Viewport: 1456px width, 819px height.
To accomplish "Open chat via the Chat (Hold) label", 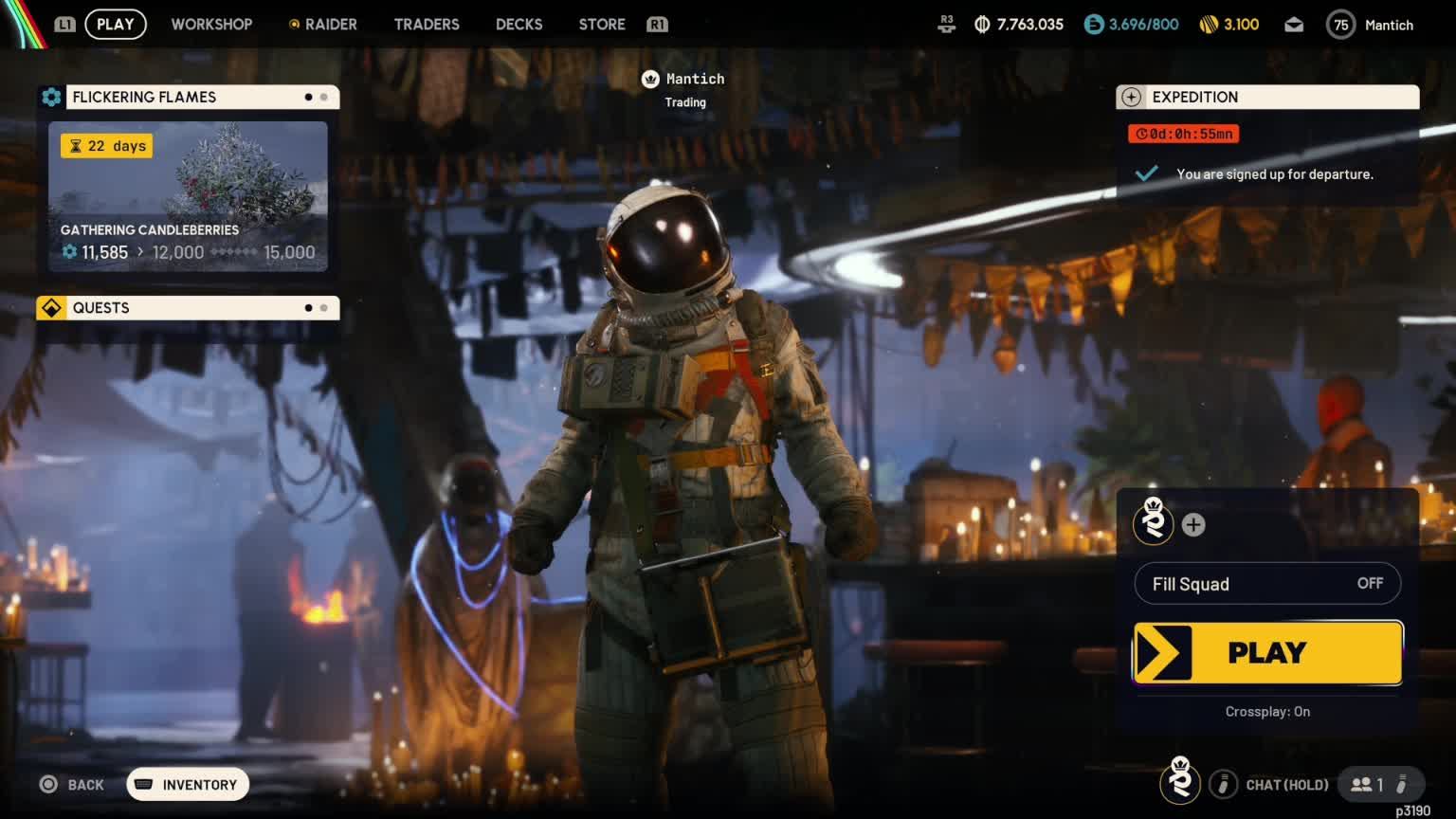I will [1287, 785].
